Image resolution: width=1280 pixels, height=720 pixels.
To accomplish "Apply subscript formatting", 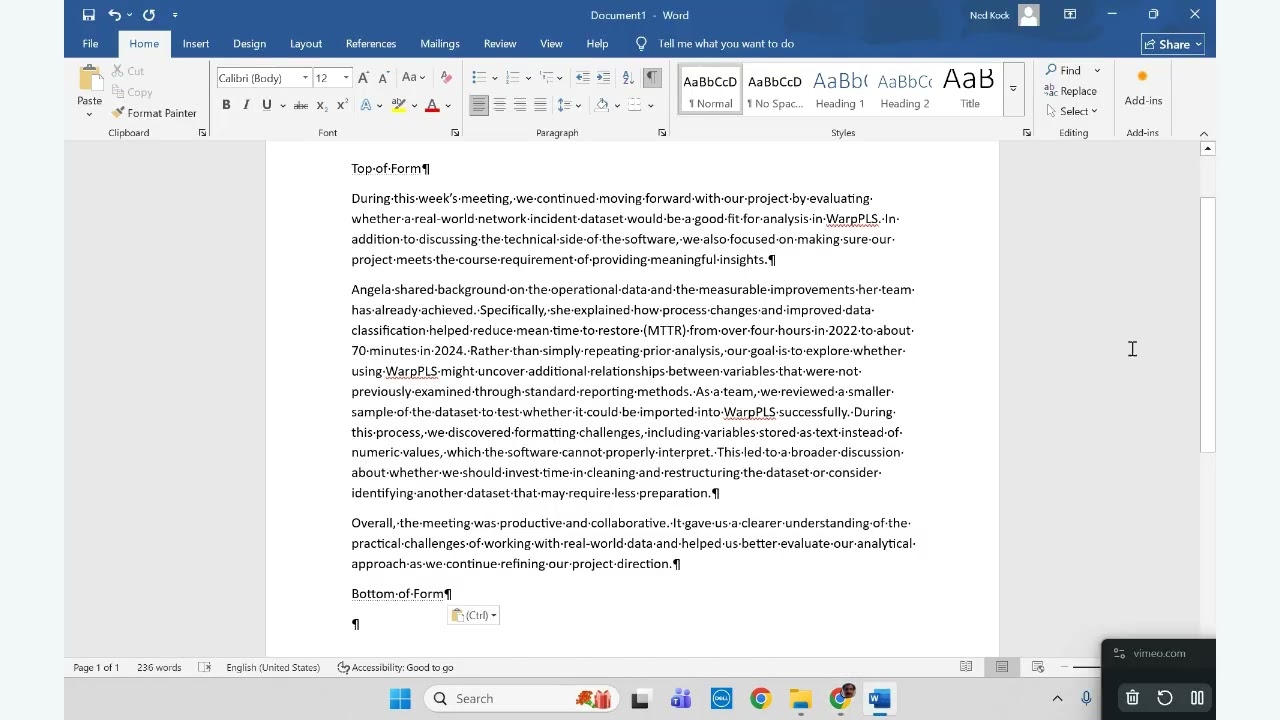I will coord(322,105).
